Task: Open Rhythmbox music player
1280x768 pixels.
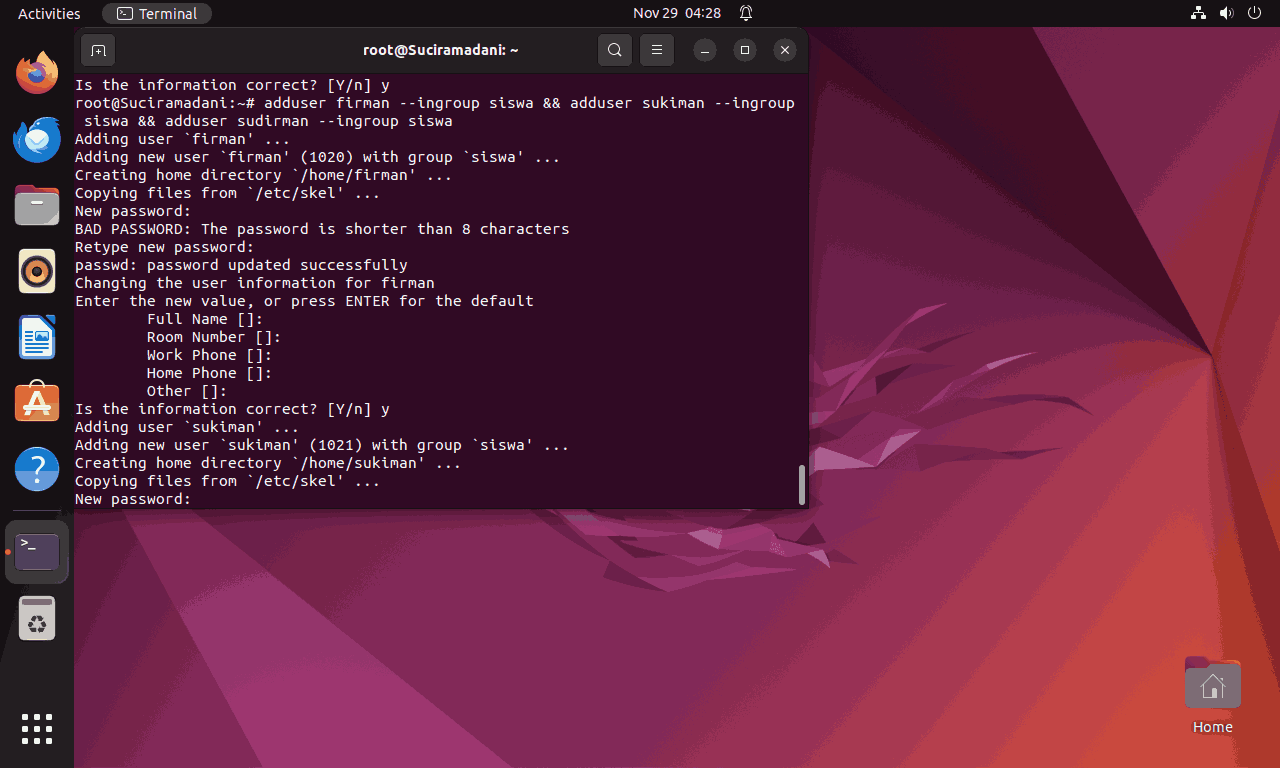Action: (37, 271)
